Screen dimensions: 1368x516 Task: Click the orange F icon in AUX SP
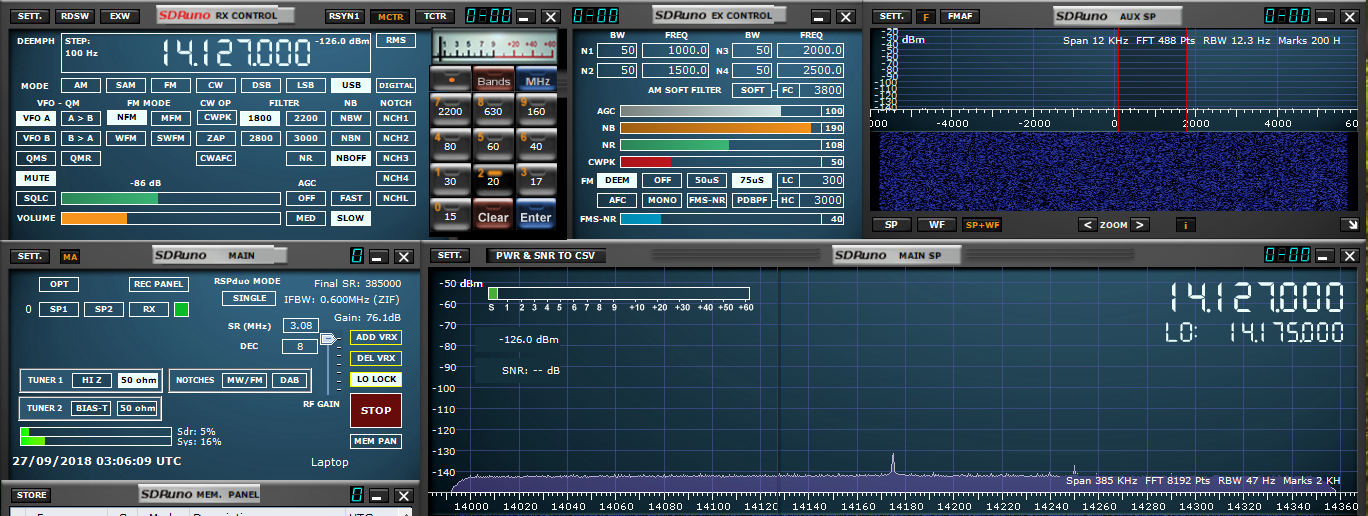click(x=925, y=16)
